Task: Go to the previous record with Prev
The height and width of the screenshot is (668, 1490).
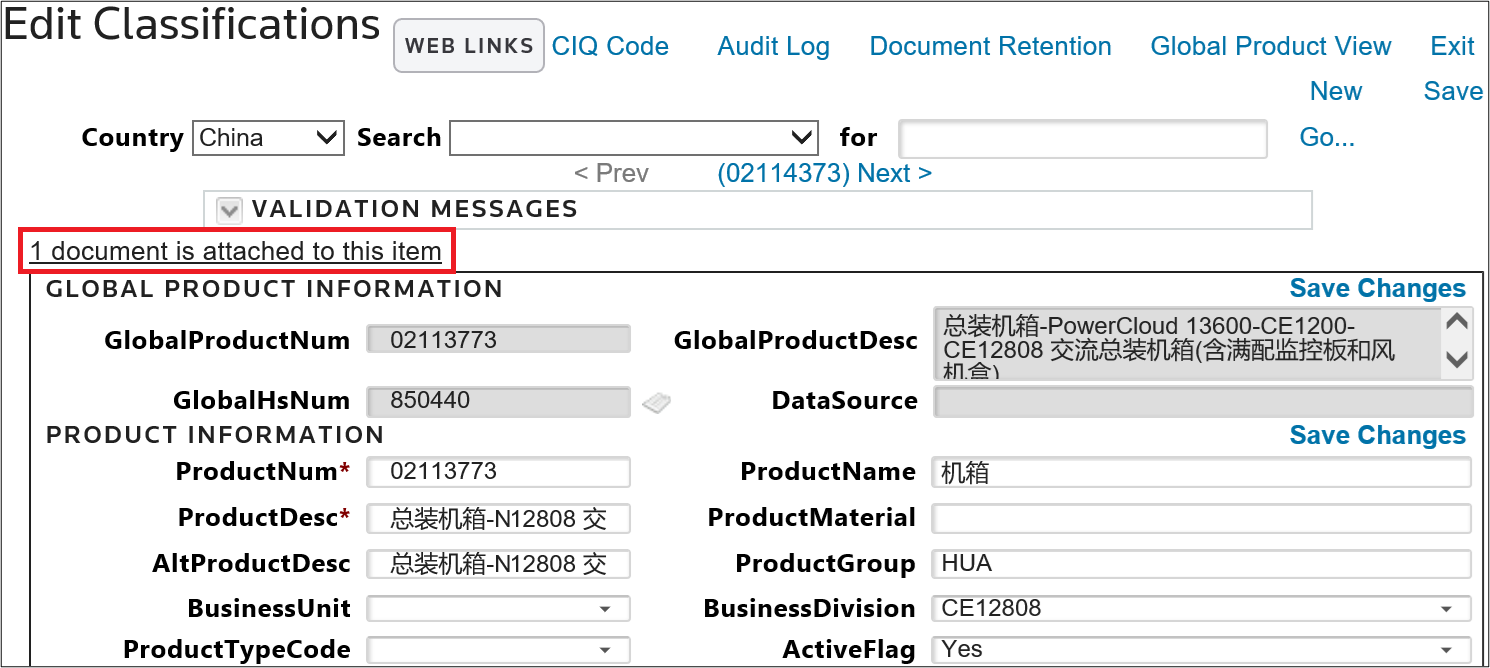Action: [x=611, y=173]
